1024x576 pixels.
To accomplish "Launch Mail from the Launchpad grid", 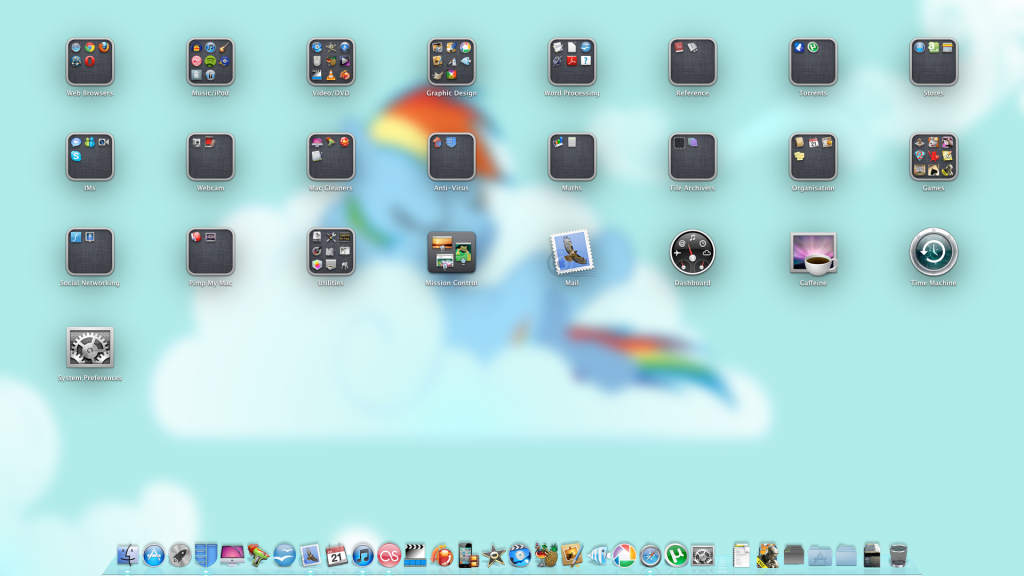I will 572,251.
